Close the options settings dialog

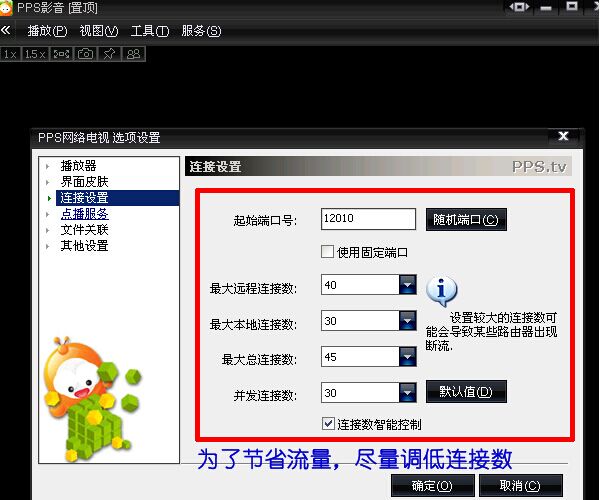pyautogui.click(x=563, y=136)
